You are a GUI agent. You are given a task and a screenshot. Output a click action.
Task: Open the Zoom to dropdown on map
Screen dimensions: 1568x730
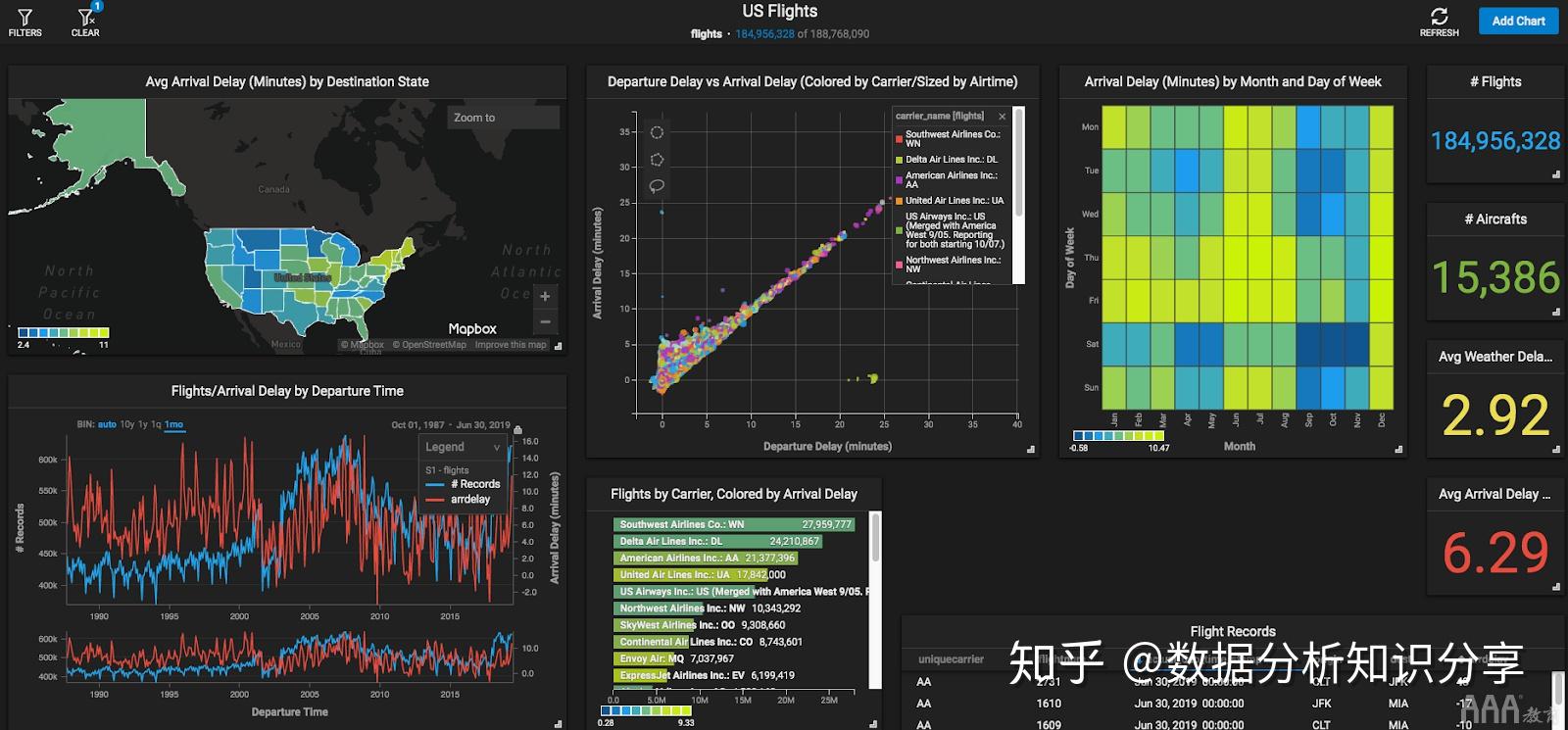pyautogui.click(x=503, y=118)
